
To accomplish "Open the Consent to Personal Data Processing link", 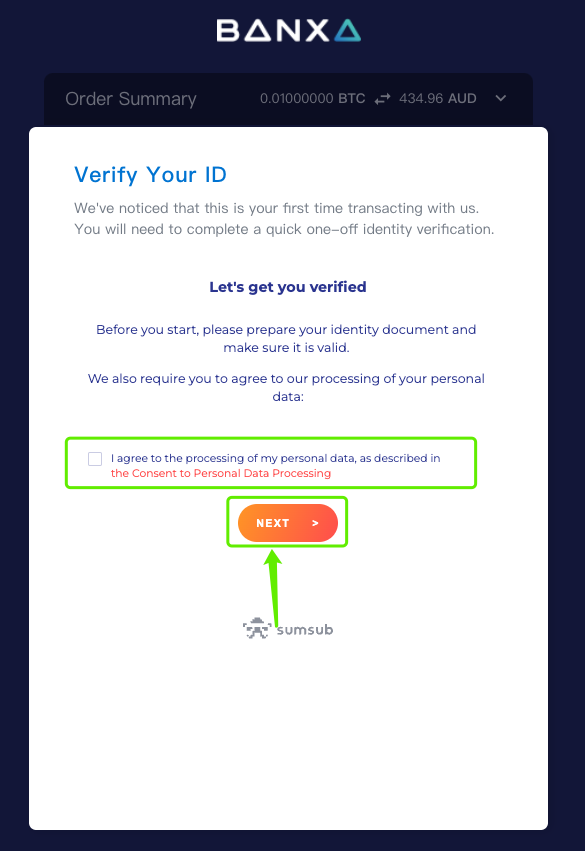I will 221,473.
